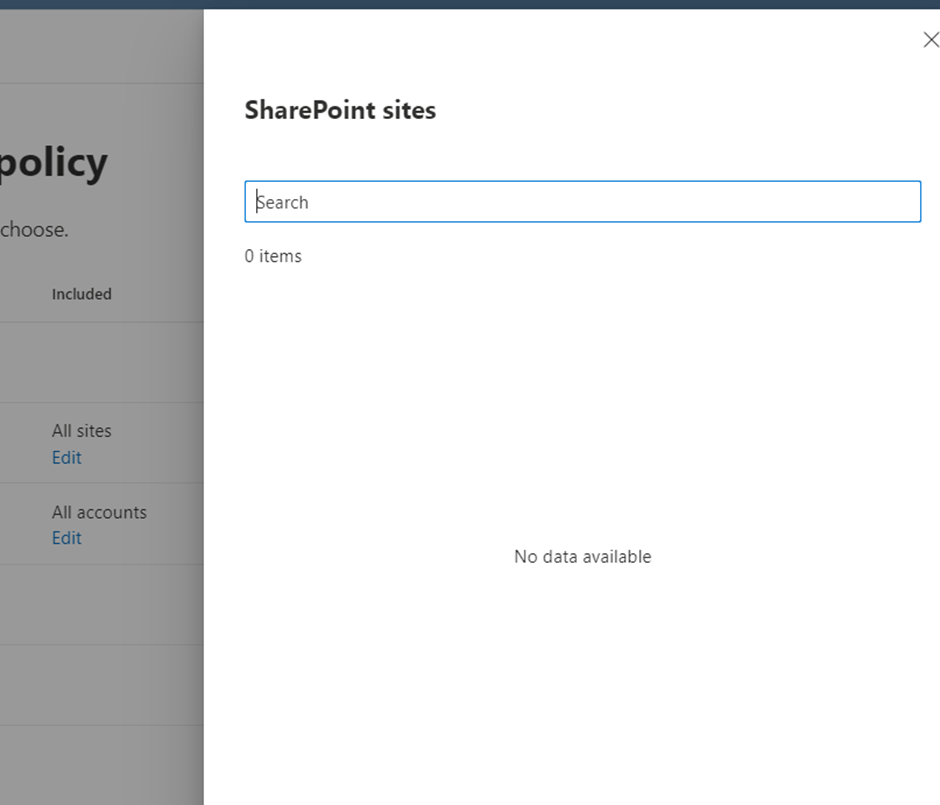Select the 'All sites' text

pyautogui.click(x=82, y=430)
